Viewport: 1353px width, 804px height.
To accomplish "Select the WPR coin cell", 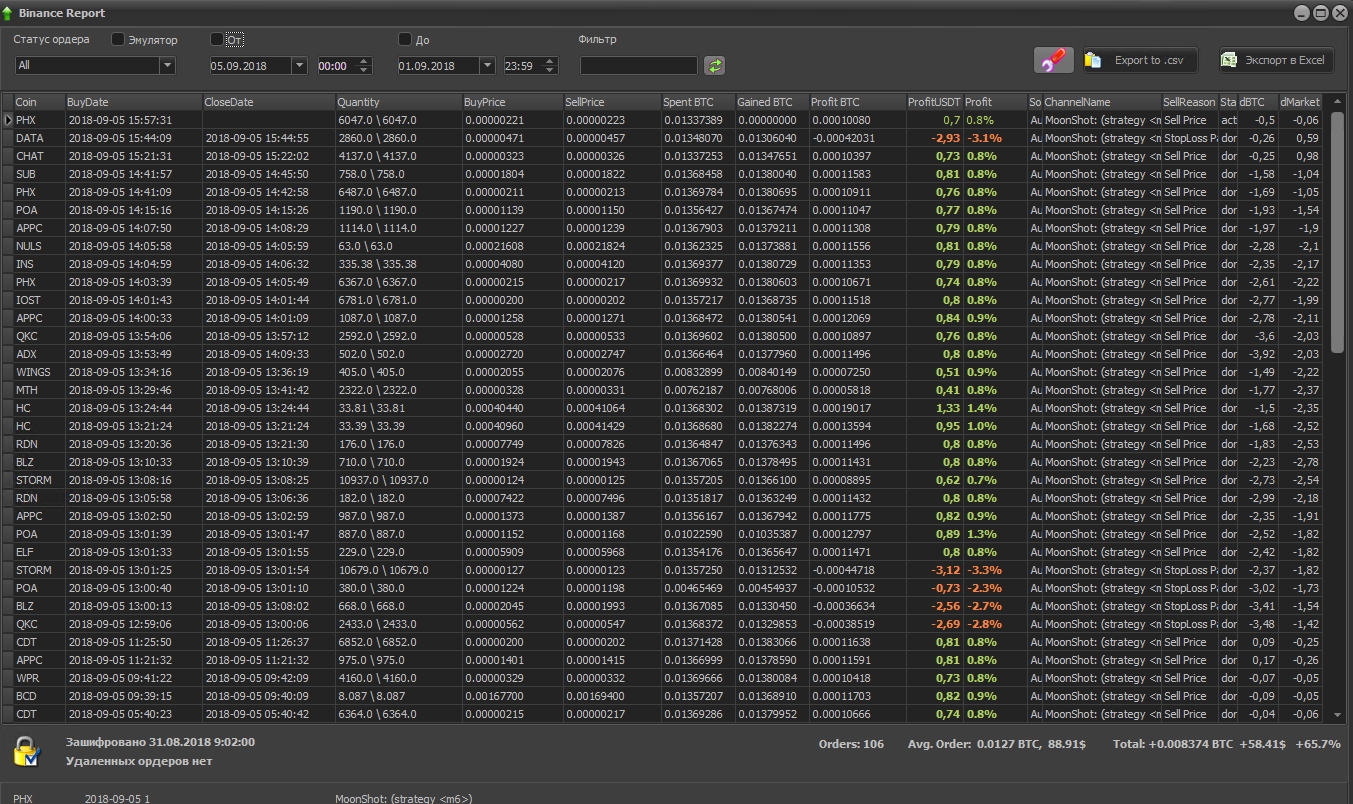I will 39,678.
